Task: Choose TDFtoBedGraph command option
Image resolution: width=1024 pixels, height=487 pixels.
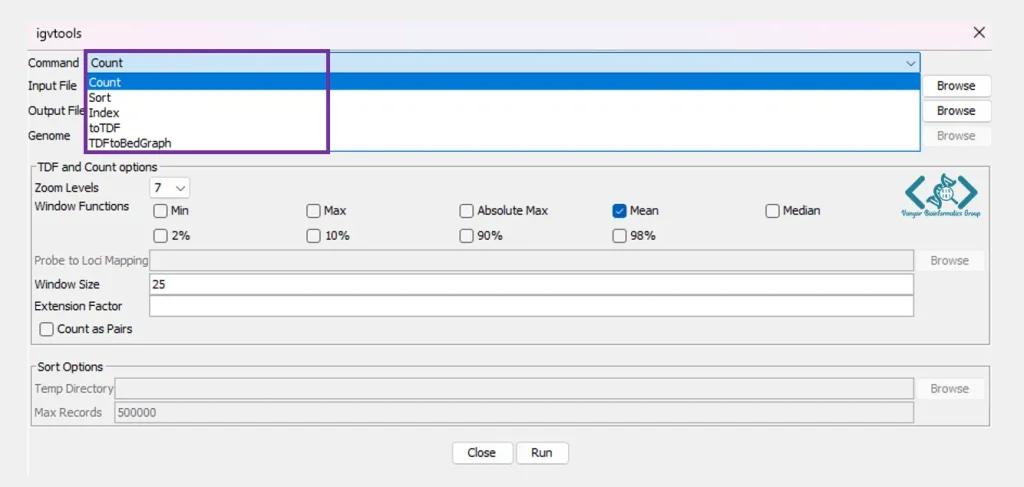Action: (503, 143)
